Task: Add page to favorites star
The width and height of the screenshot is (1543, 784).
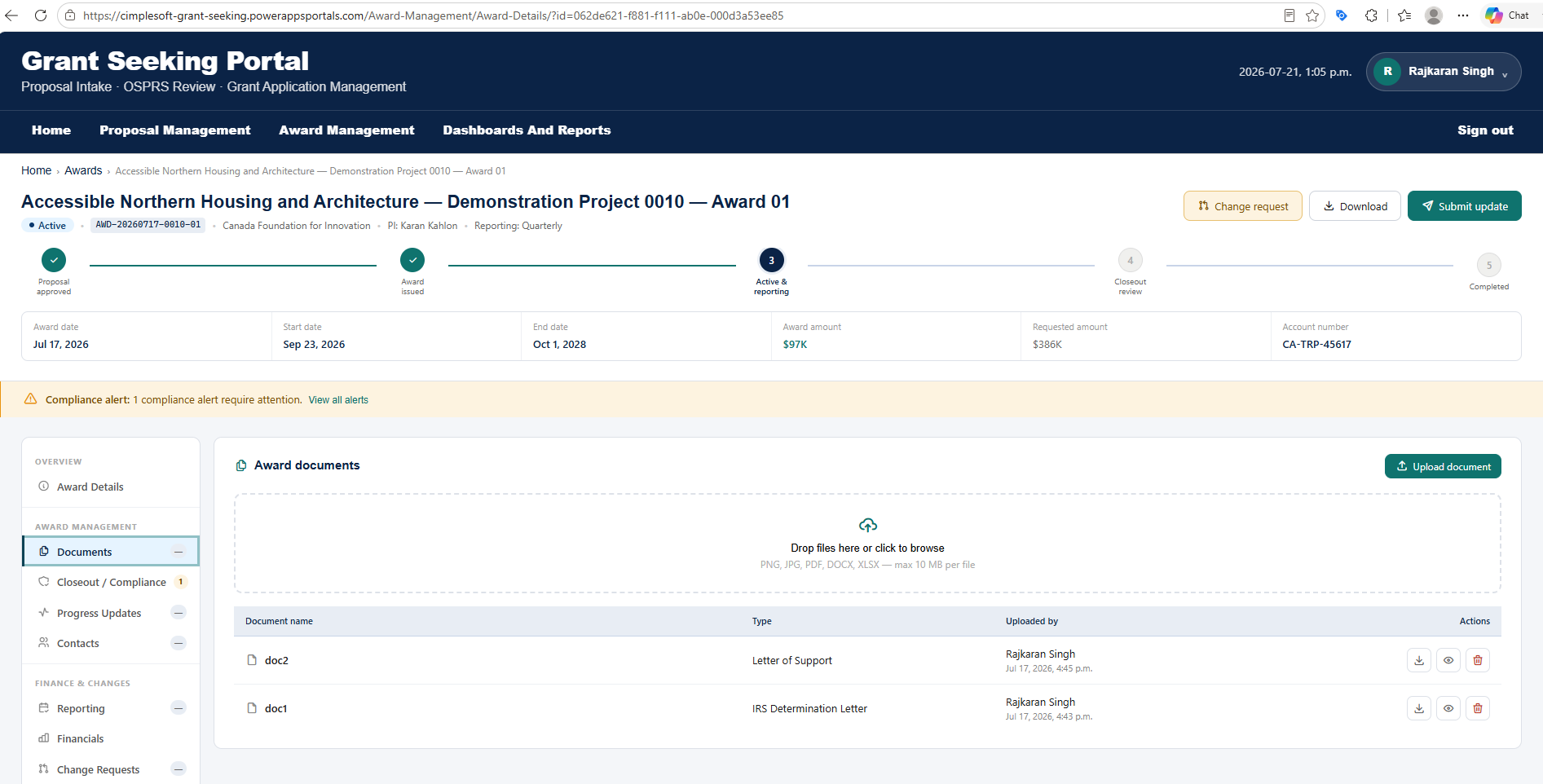Action: click(1312, 15)
